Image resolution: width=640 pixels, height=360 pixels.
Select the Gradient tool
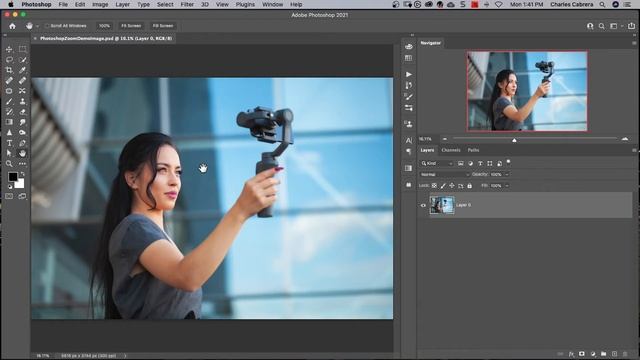(x=9, y=122)
